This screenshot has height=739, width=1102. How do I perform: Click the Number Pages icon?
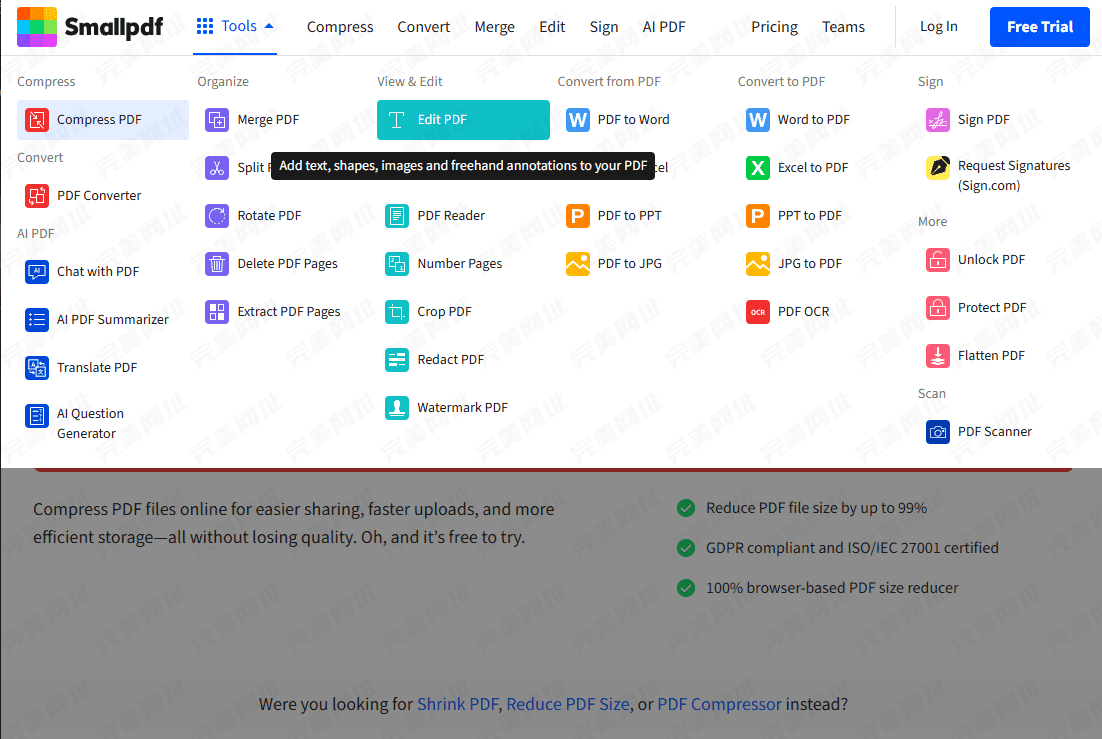(396, 264)
